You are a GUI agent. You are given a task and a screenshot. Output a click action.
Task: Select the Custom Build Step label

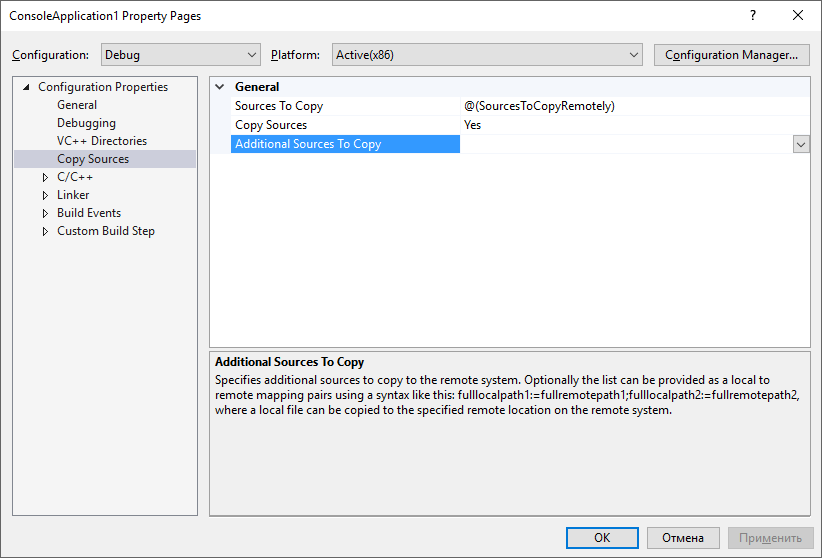(x=106, y=231)
